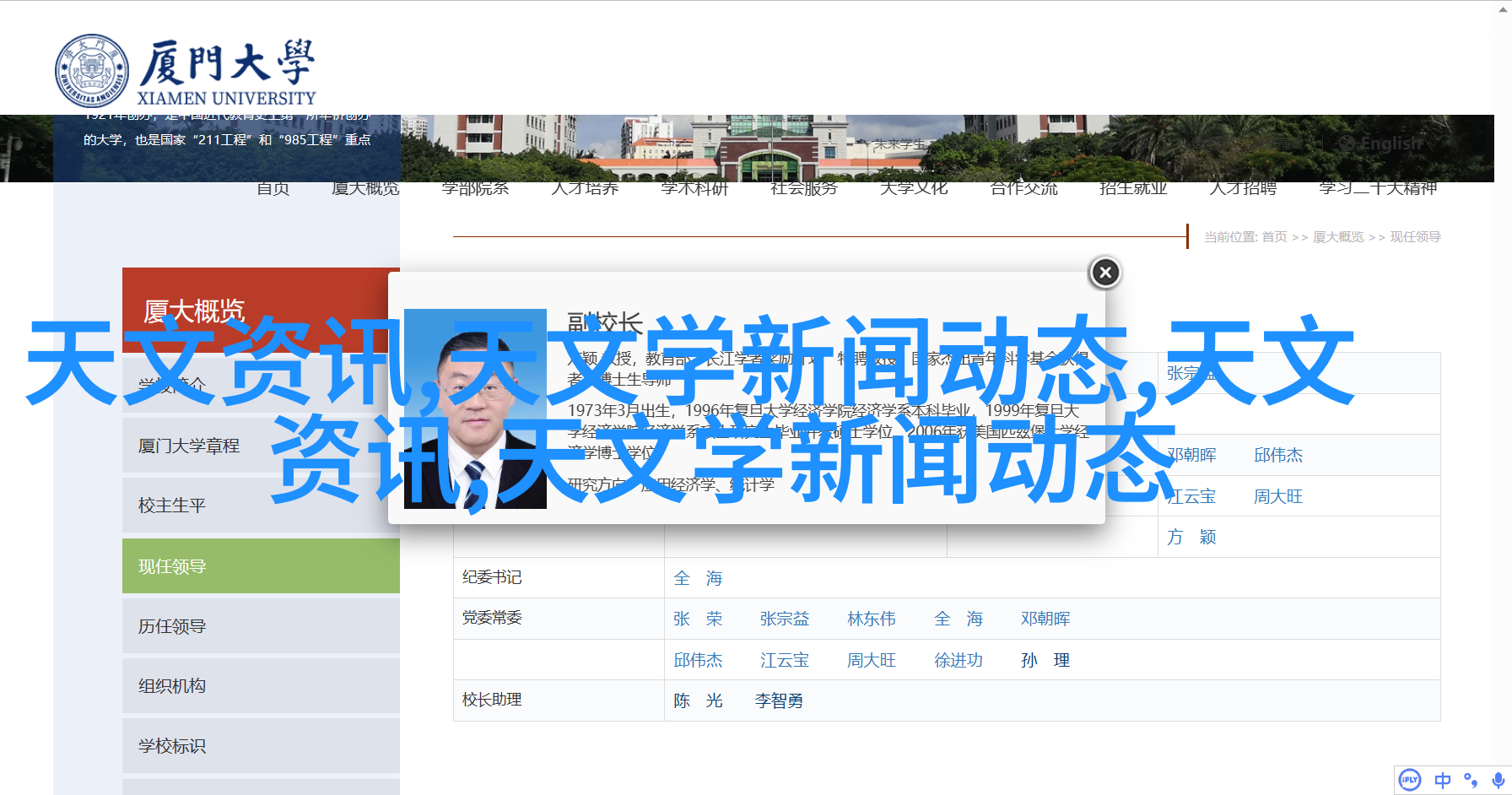Click the 校长助理 row label

click(x=492, y=700)
